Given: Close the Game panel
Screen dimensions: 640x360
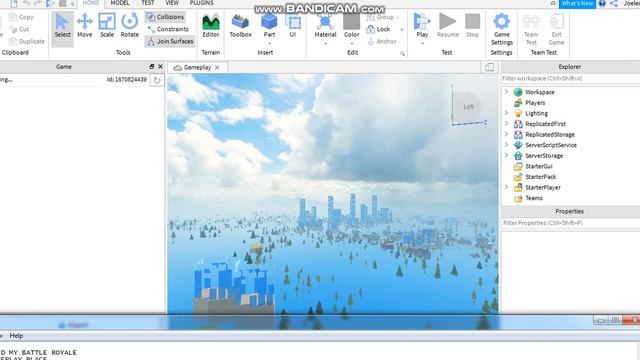Looking at the screenshot, I should tap(160, 67).
